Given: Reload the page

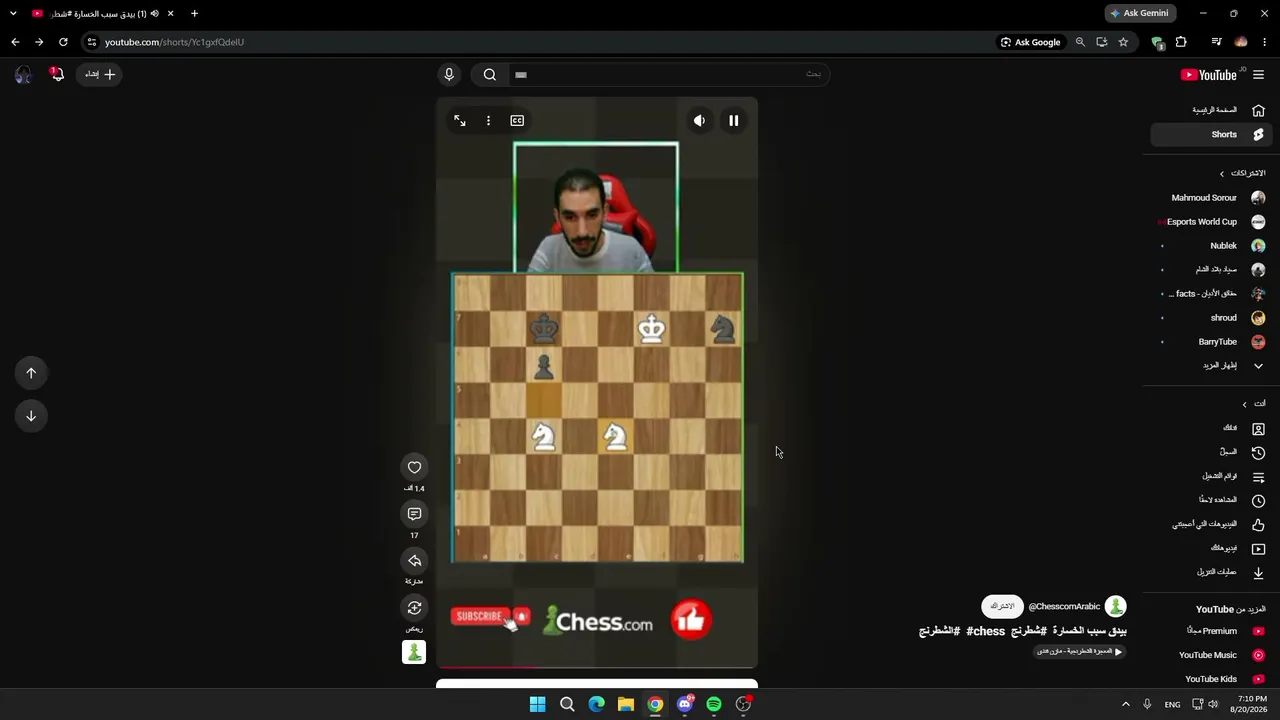Looking at the screenshot, I should pyautogui.click(x=63, y=42).
